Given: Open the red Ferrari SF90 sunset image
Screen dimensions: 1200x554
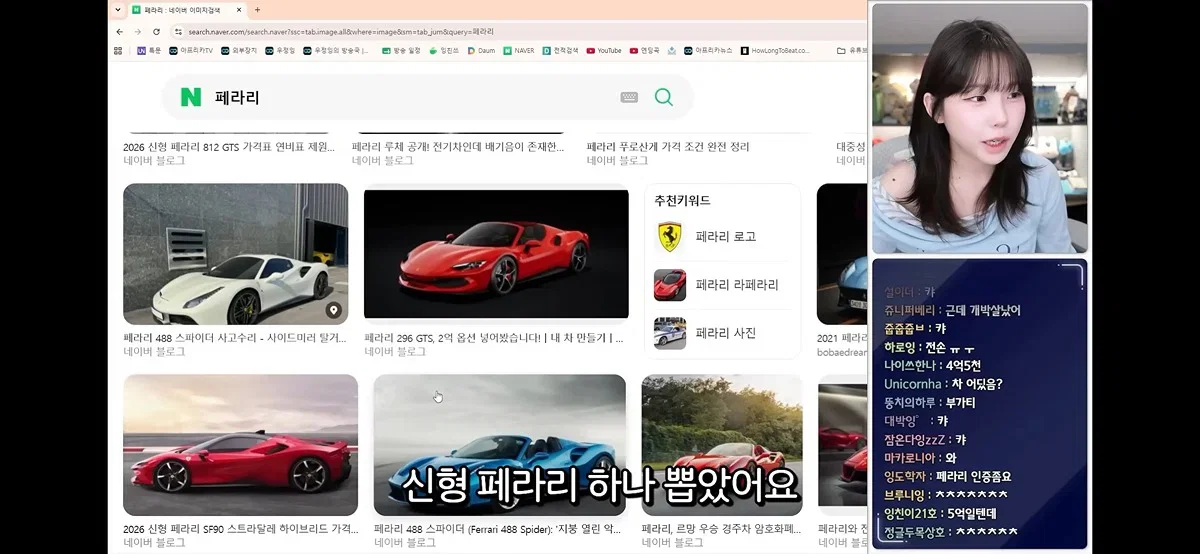Looking at the screenshot, I should tap(240, 445).
